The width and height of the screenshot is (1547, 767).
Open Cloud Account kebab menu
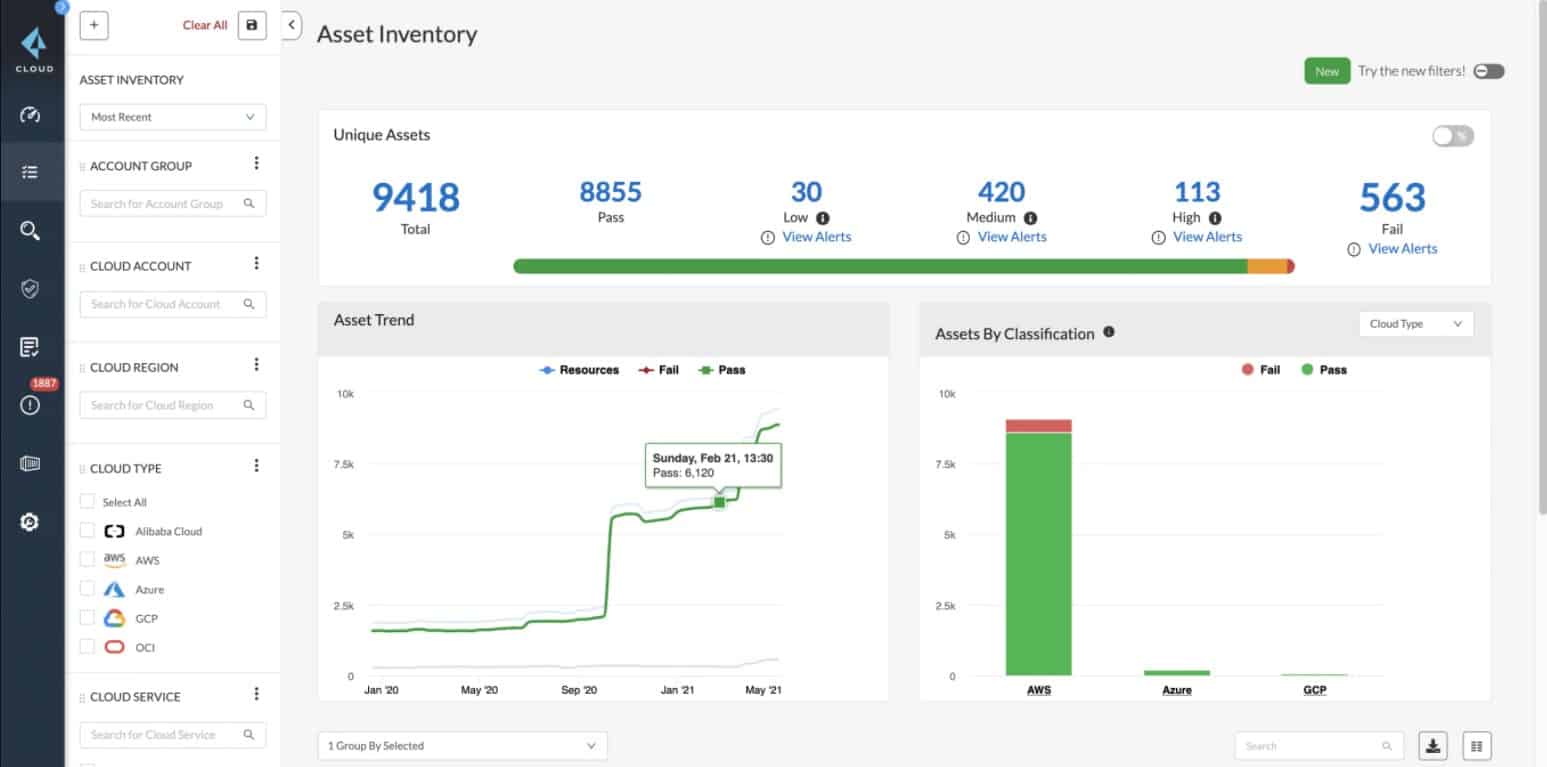[256, 264]
